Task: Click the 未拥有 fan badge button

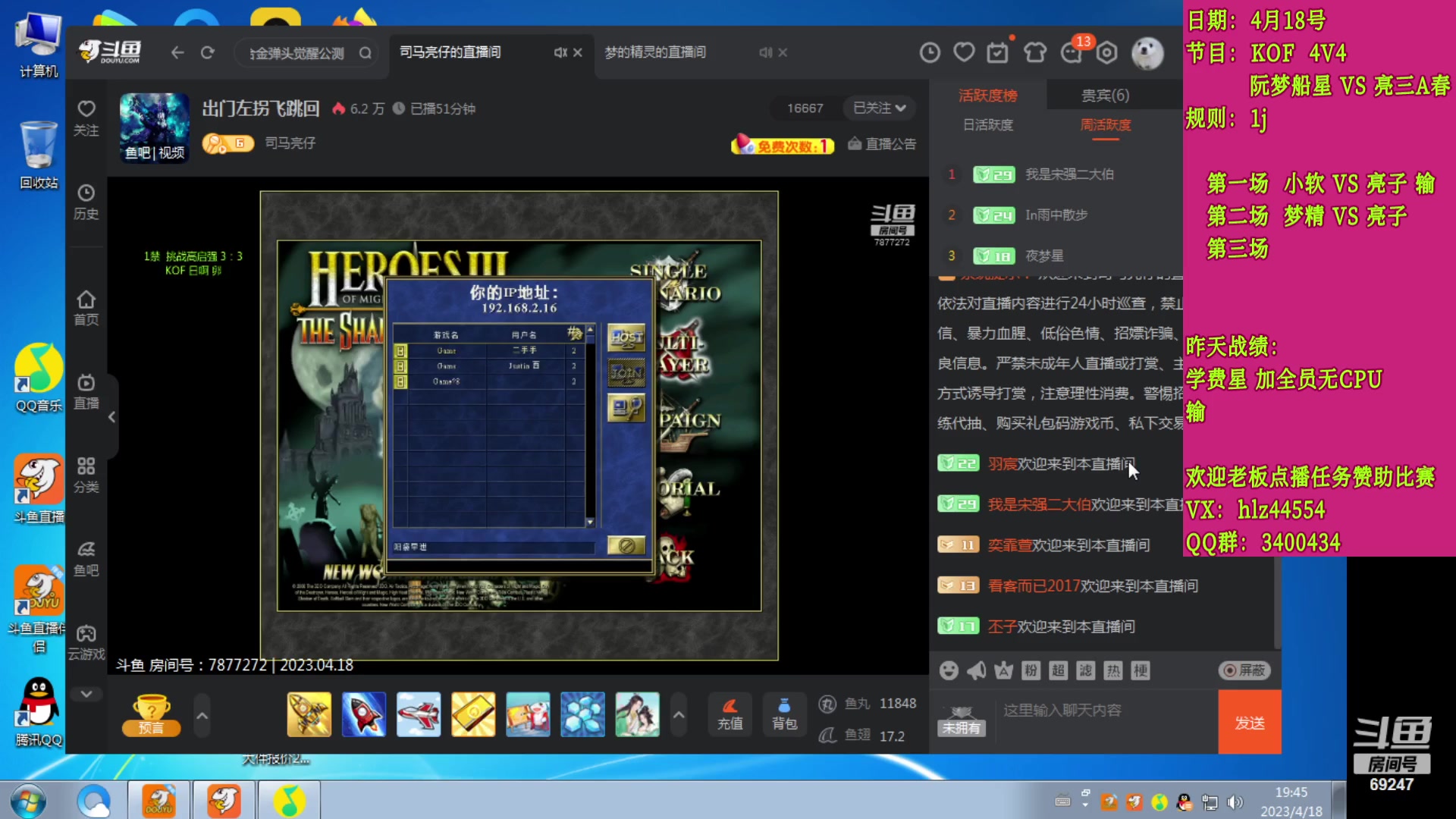Action: tap(962, 722)
